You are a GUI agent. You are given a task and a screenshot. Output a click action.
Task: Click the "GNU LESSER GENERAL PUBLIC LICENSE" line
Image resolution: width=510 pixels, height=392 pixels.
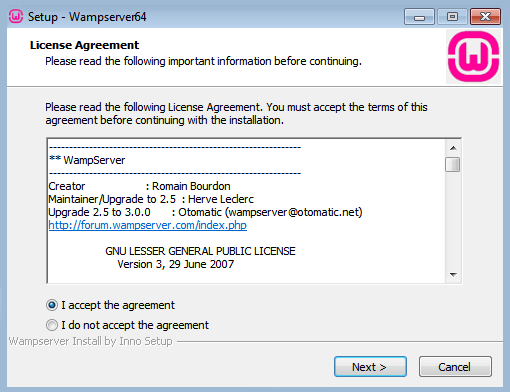[x=200, y=251]
